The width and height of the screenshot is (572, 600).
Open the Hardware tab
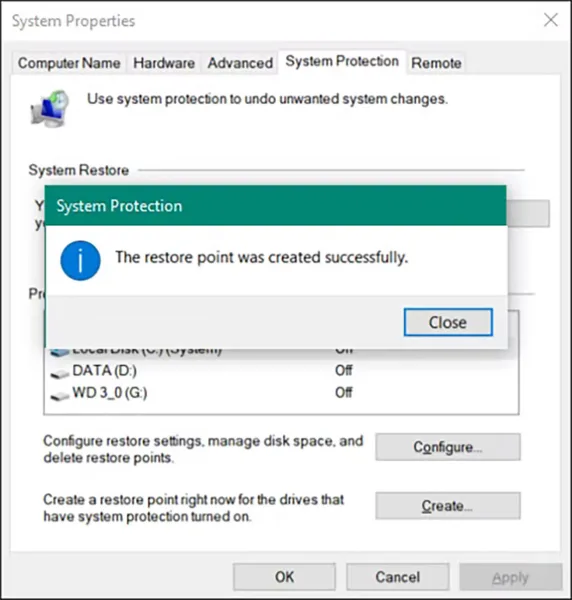(x=164, y=63)
